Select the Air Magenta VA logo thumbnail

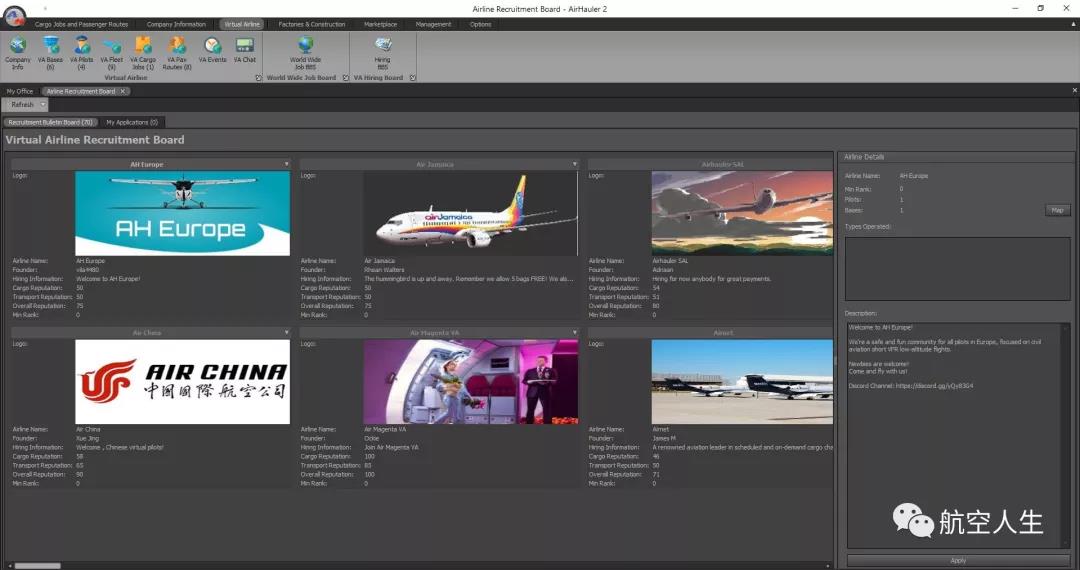[x=470, y=381]
